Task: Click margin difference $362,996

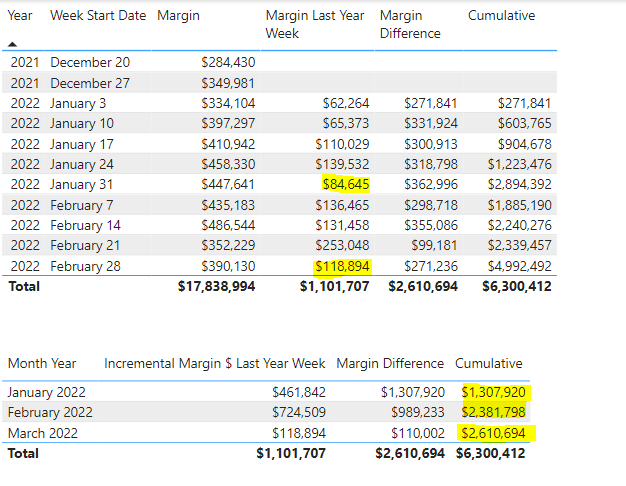Action: click(431, 184)
